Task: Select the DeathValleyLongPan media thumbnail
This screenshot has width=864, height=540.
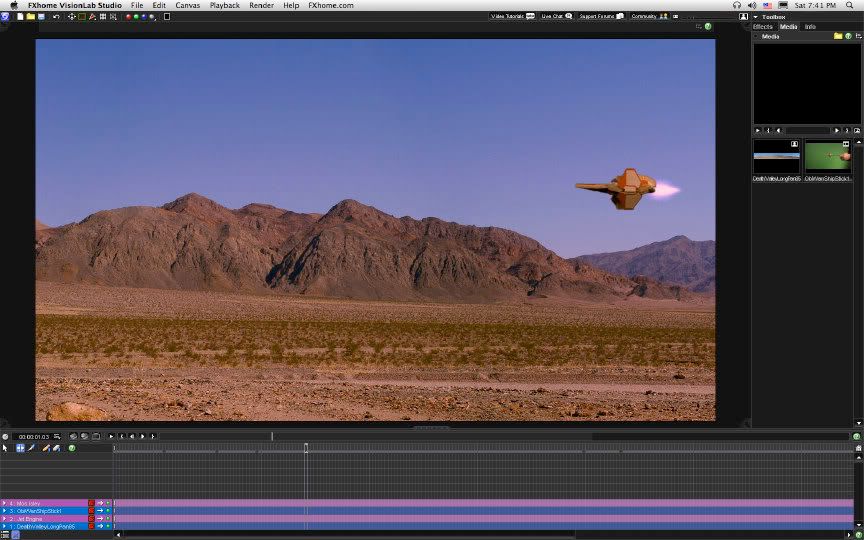Action: (776, 156)
